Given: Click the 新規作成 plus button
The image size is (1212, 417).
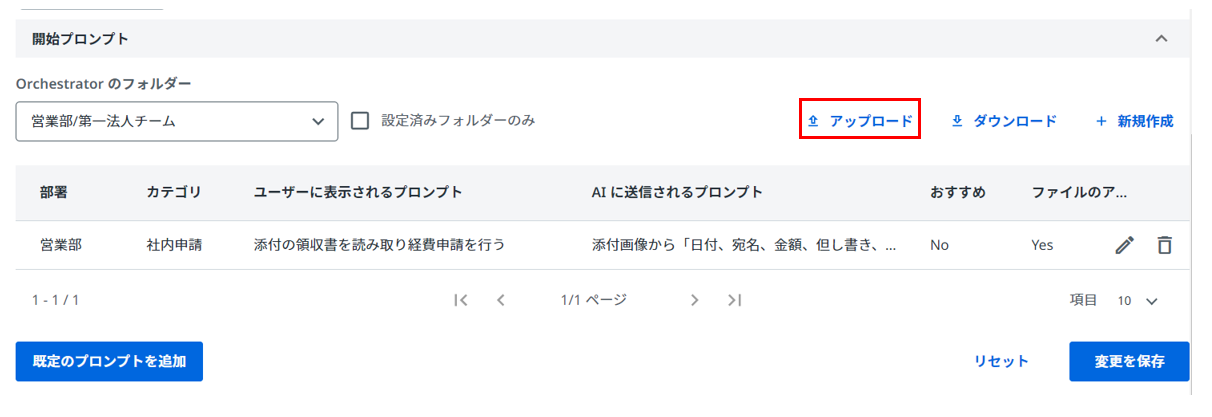Looking at the screenshot, I should [1134, 121].
